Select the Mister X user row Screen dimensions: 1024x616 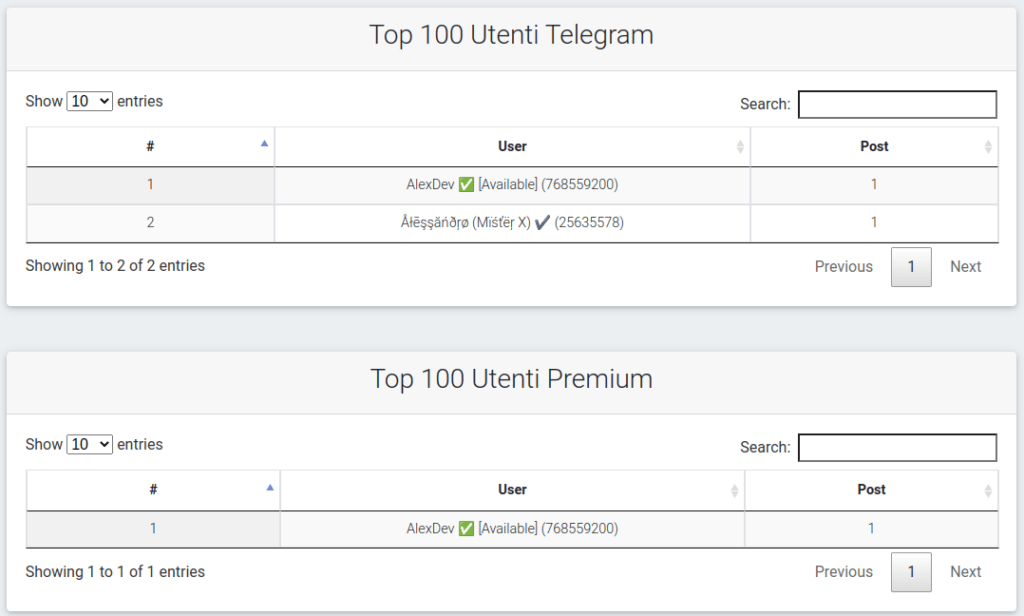(x=511, y=223)
